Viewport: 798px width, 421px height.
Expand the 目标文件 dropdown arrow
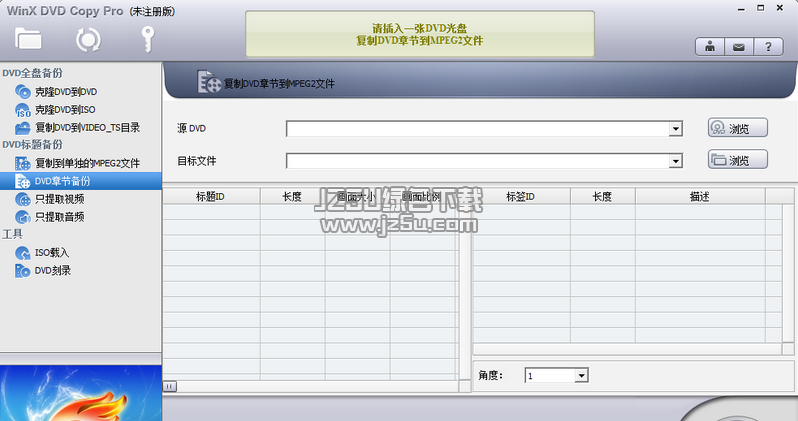click(x=675, y=161)
